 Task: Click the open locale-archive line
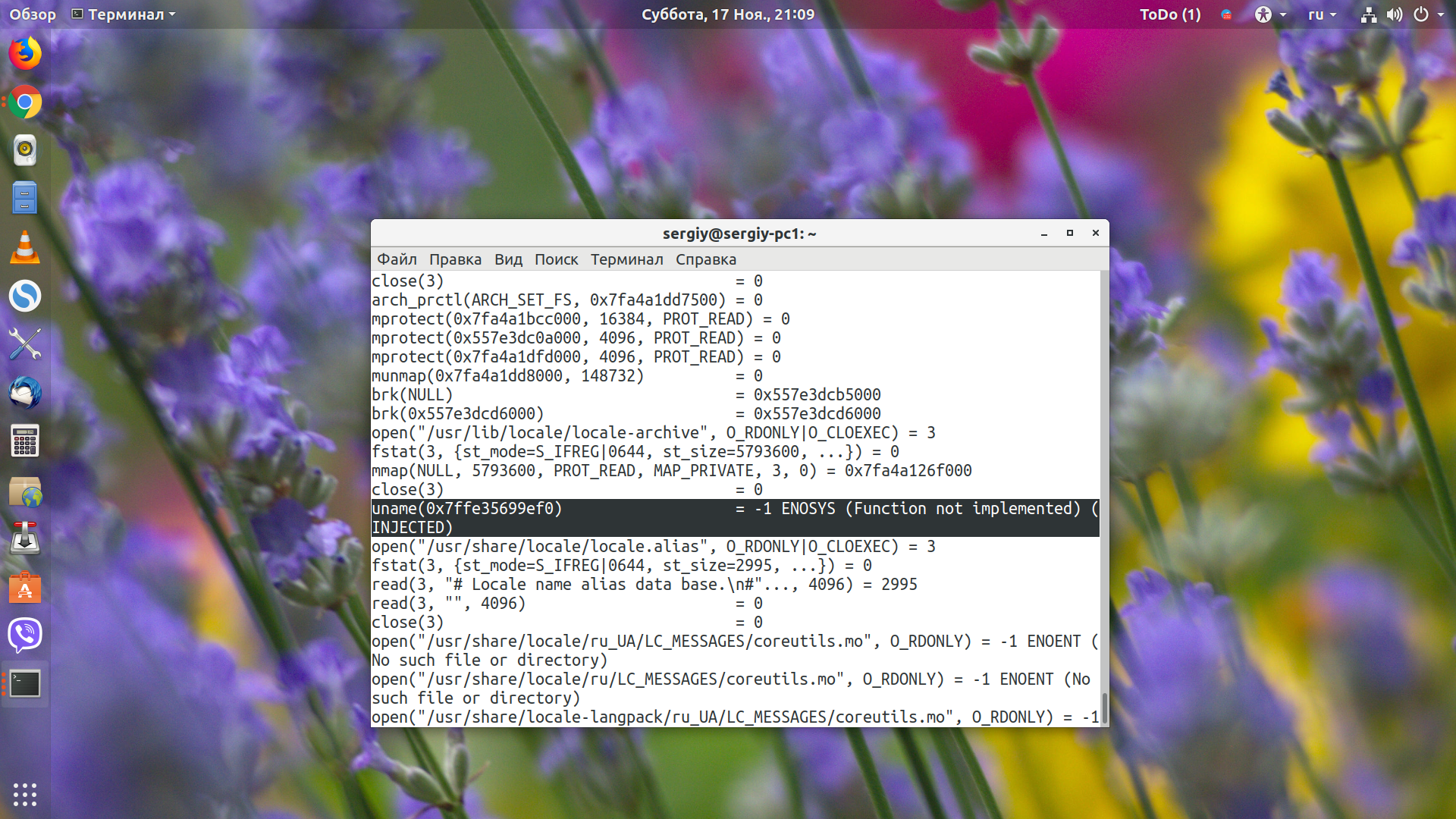[654, 433]
